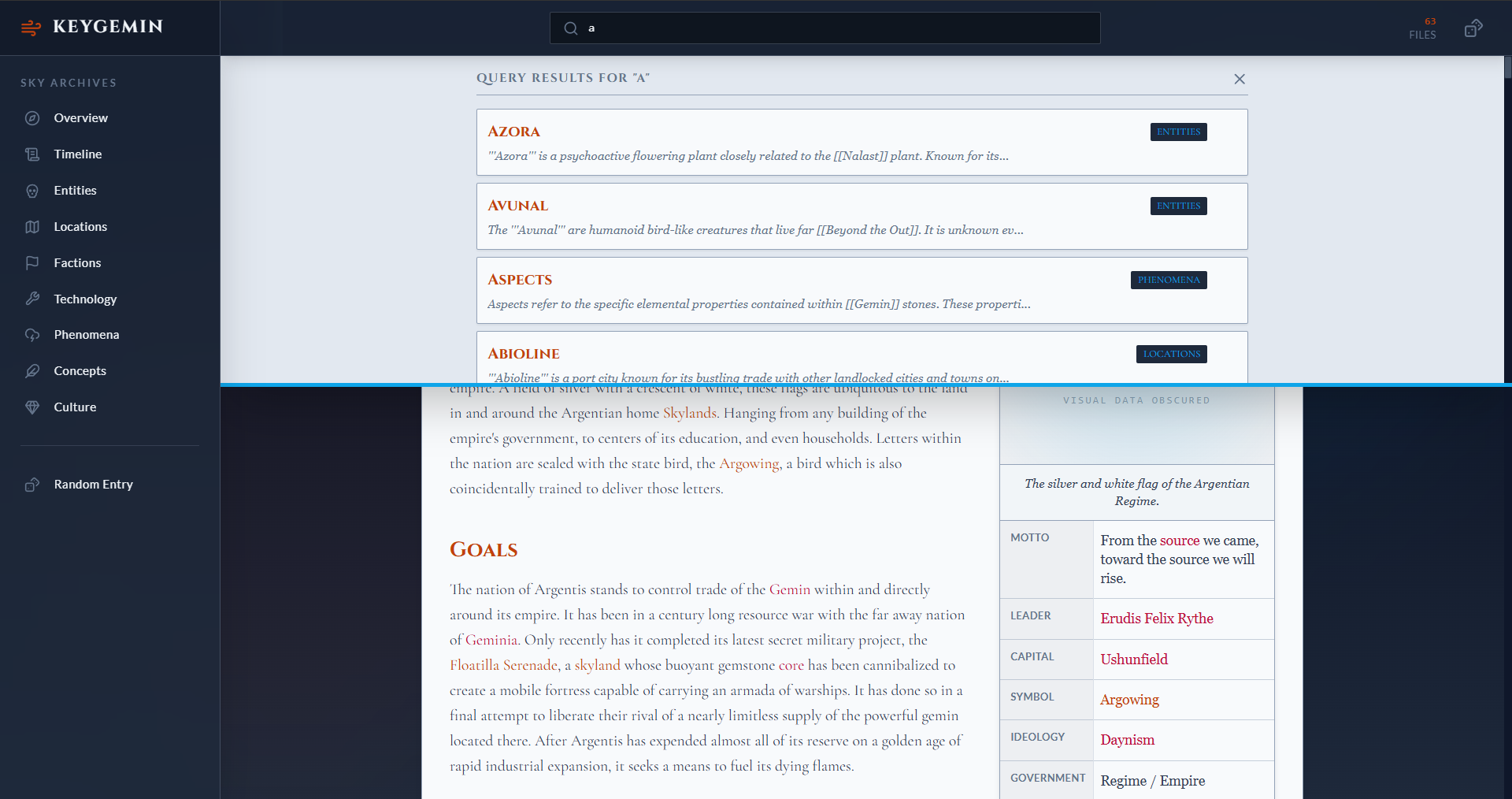
Task: Click the Keygemin logo icon
Action: [31, 28]
